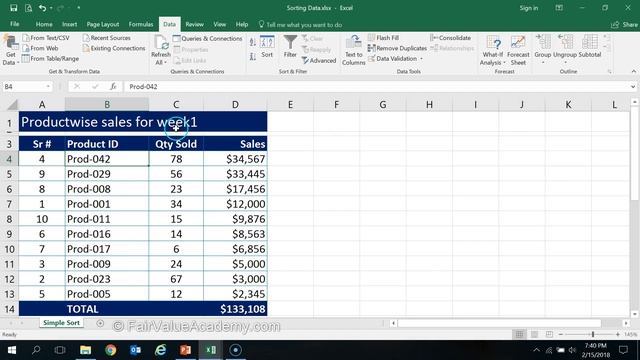The height and width of the screenshot is (360, 640).
Task: Sort Z to A descending
Action: 253,57
